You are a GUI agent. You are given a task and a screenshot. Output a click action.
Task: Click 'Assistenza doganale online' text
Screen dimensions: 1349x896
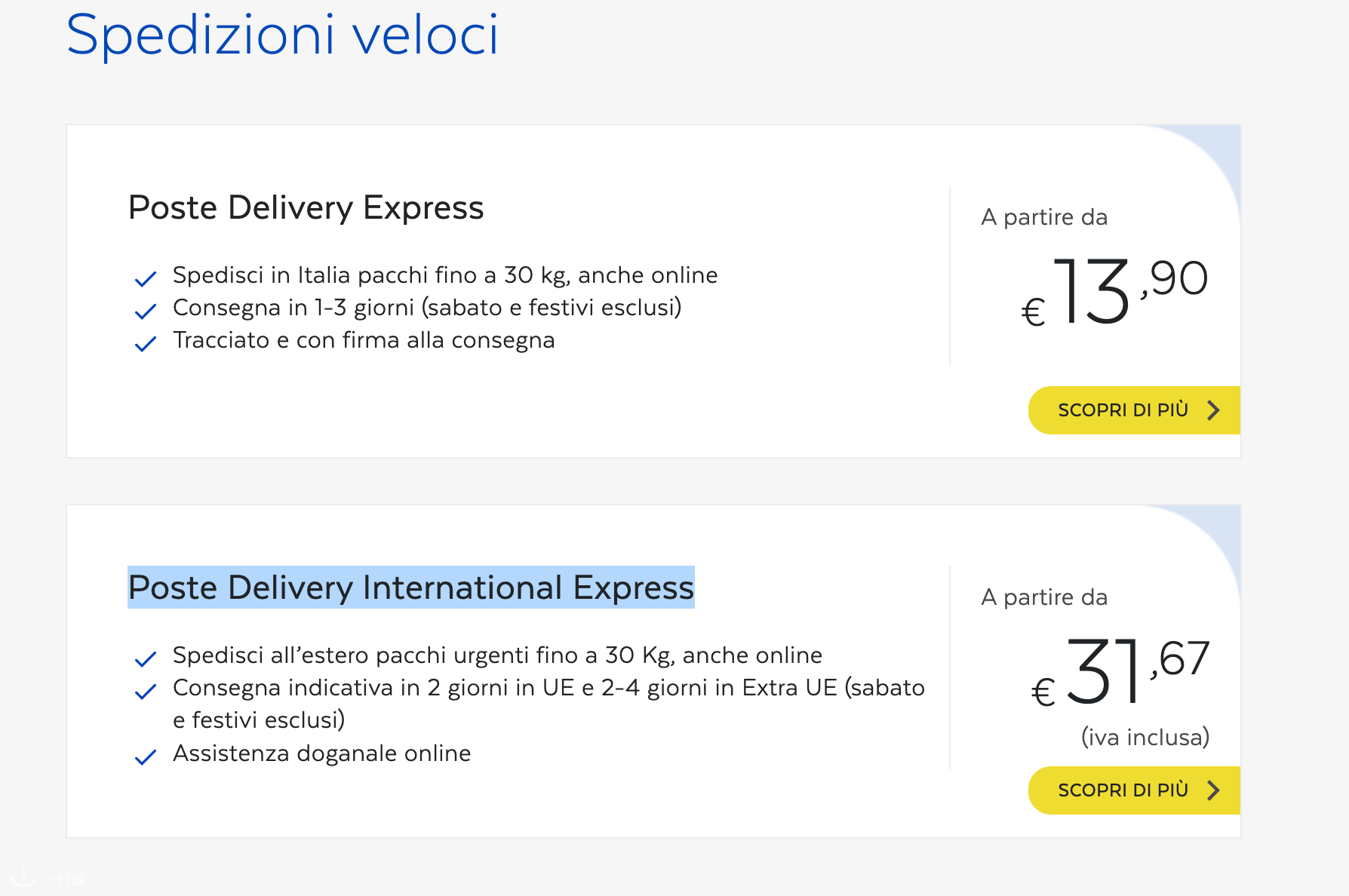pyautogui.click(x=321, y=753)
